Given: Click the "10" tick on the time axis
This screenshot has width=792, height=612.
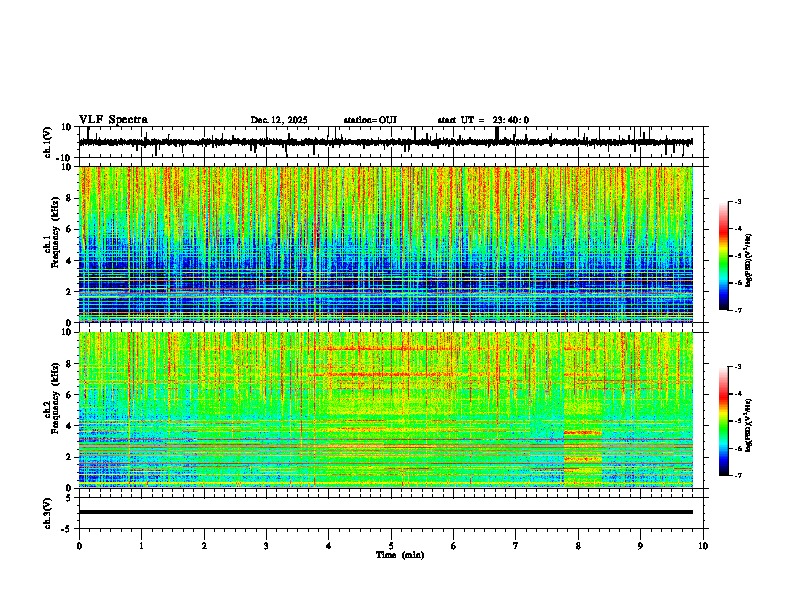Looking at the screenshot, I should (x=703, y=546).
